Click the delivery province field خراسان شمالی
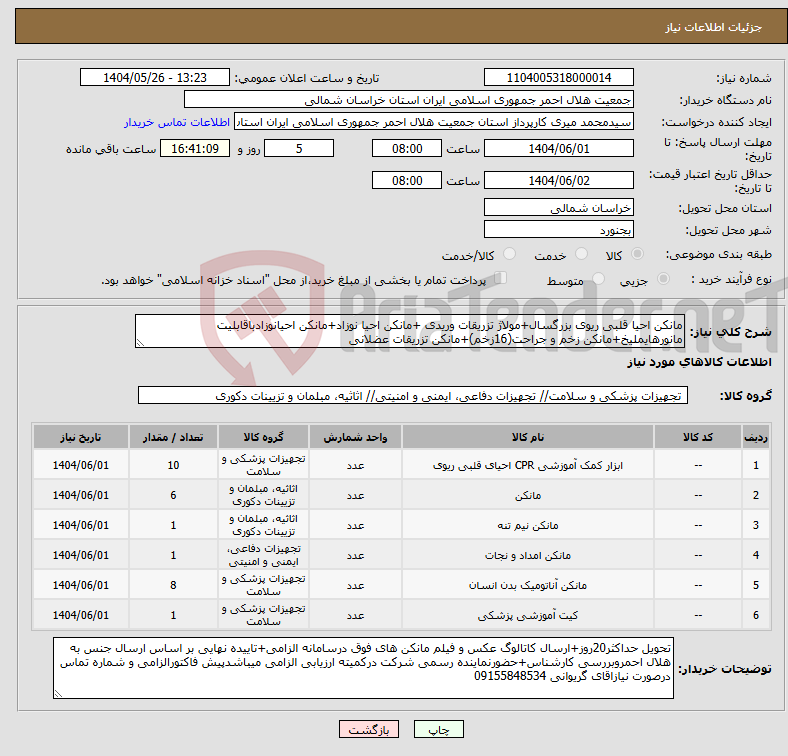 [x=558, y=207]
